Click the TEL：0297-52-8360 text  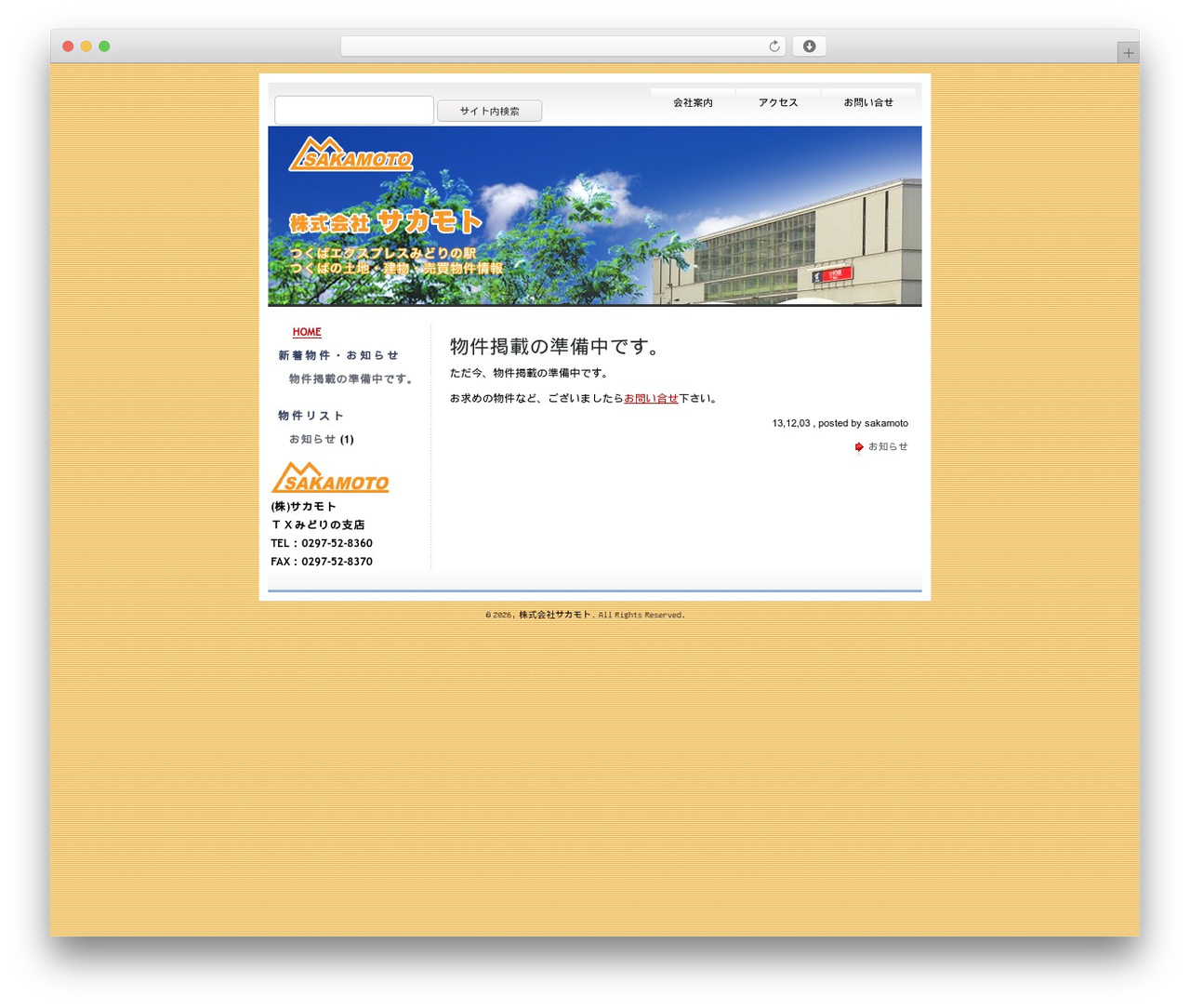(322, 543)
